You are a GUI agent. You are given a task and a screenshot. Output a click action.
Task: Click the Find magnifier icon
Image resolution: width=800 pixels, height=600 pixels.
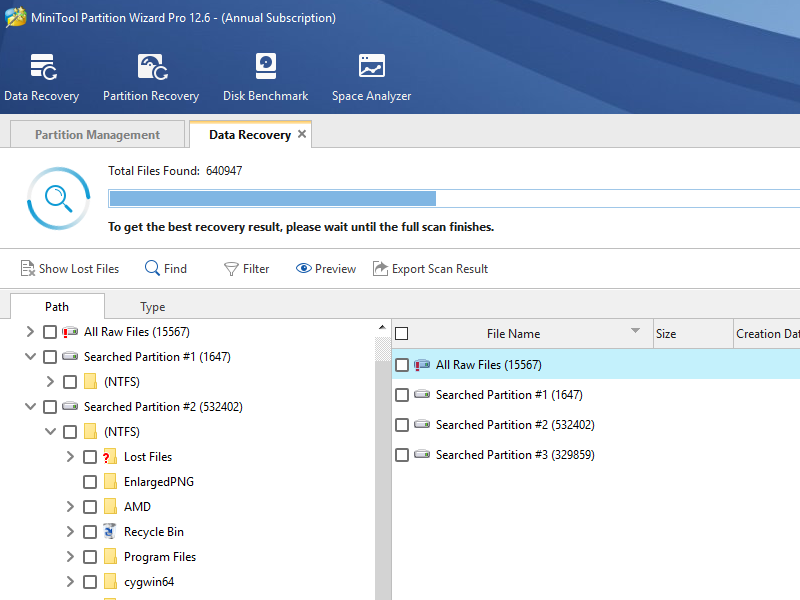[x=152, y=269]
